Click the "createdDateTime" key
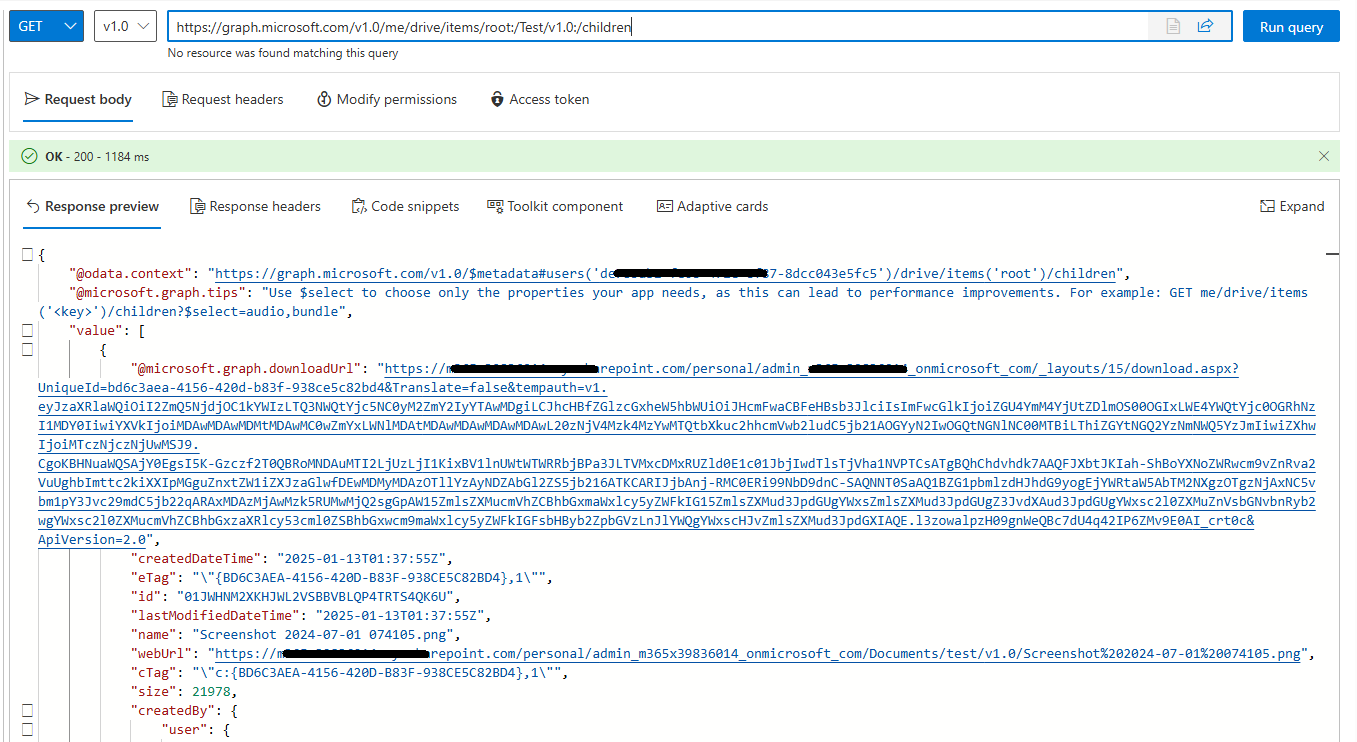 [x=195, y=559]
